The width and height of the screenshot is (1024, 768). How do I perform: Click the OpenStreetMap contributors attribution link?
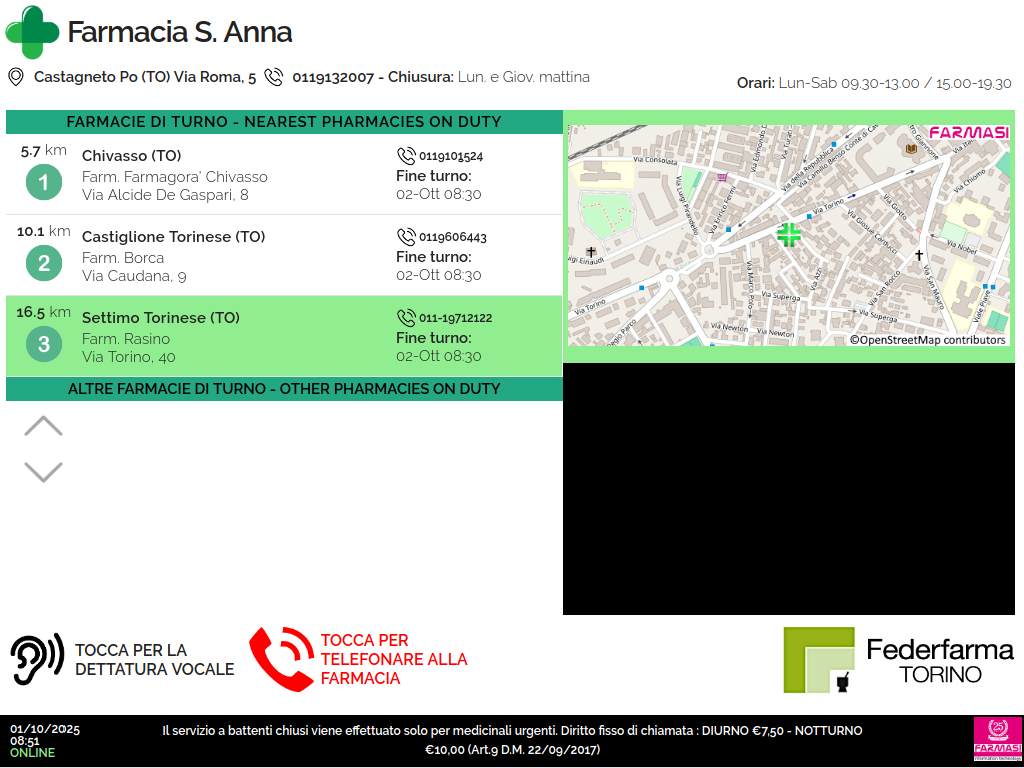[x=927, y=340]
